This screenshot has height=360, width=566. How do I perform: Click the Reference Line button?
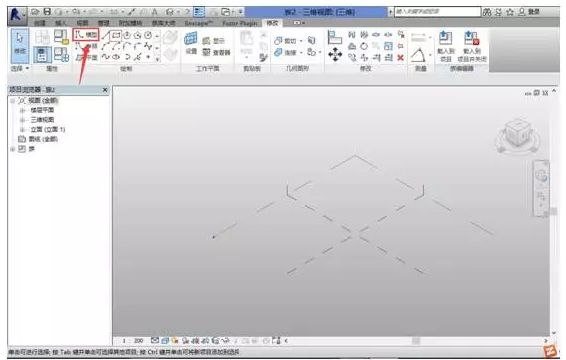click(86, 46)
